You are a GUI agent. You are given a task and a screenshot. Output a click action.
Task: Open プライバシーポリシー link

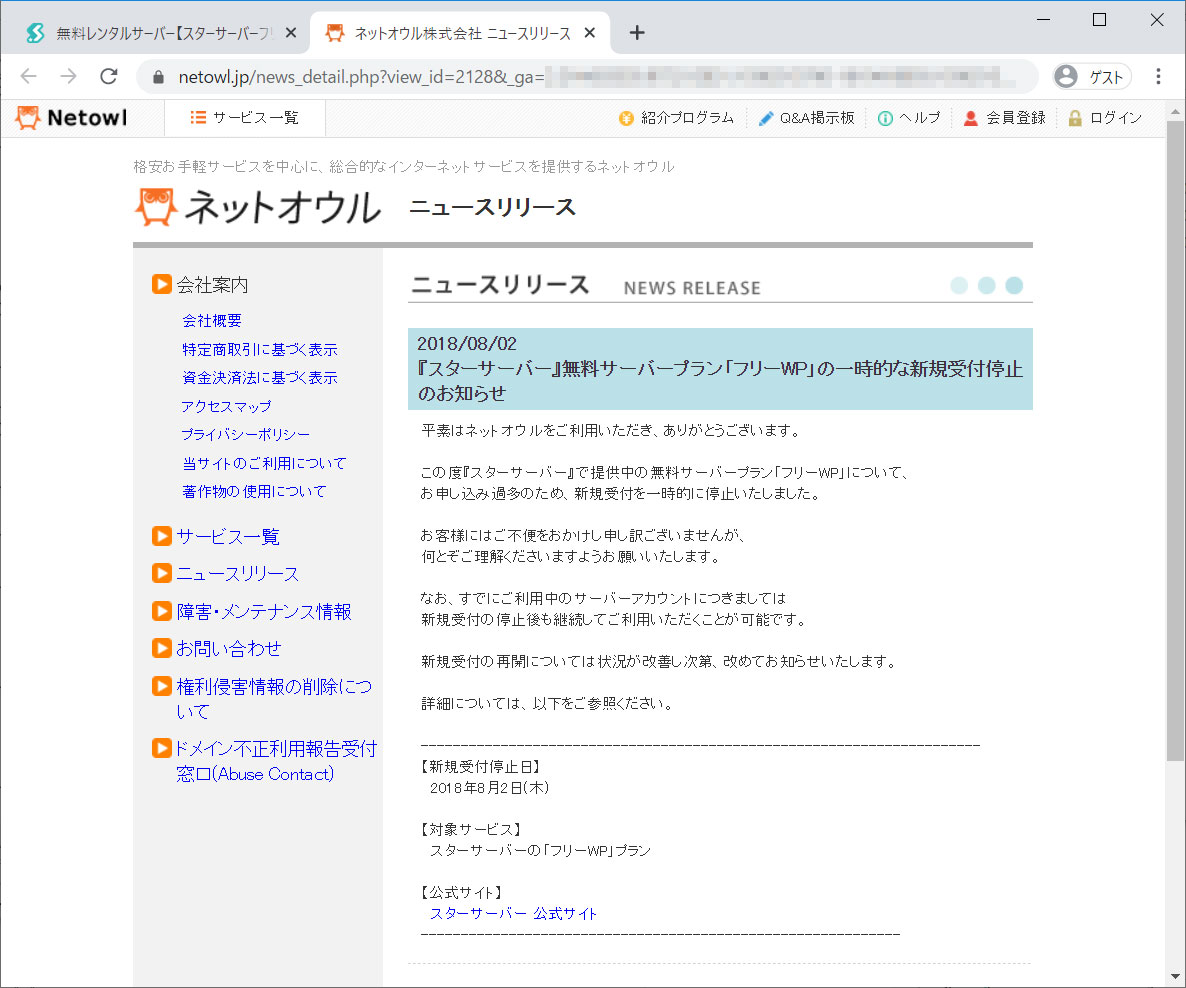246,434
